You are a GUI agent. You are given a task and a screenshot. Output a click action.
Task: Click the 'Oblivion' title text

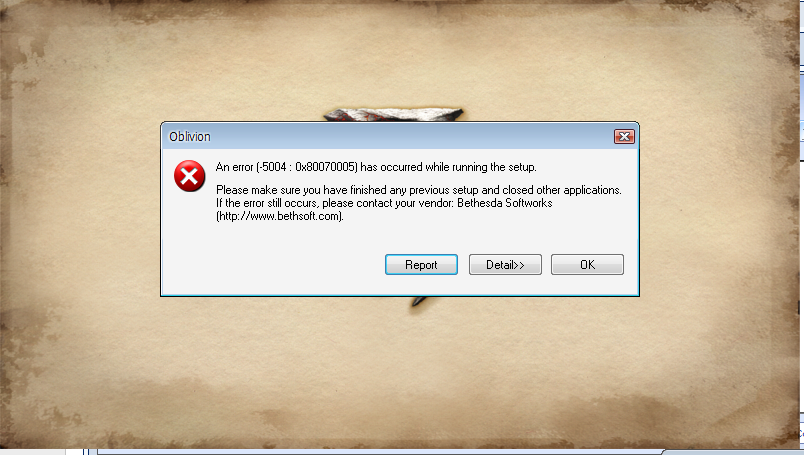(x=190, y=136)
